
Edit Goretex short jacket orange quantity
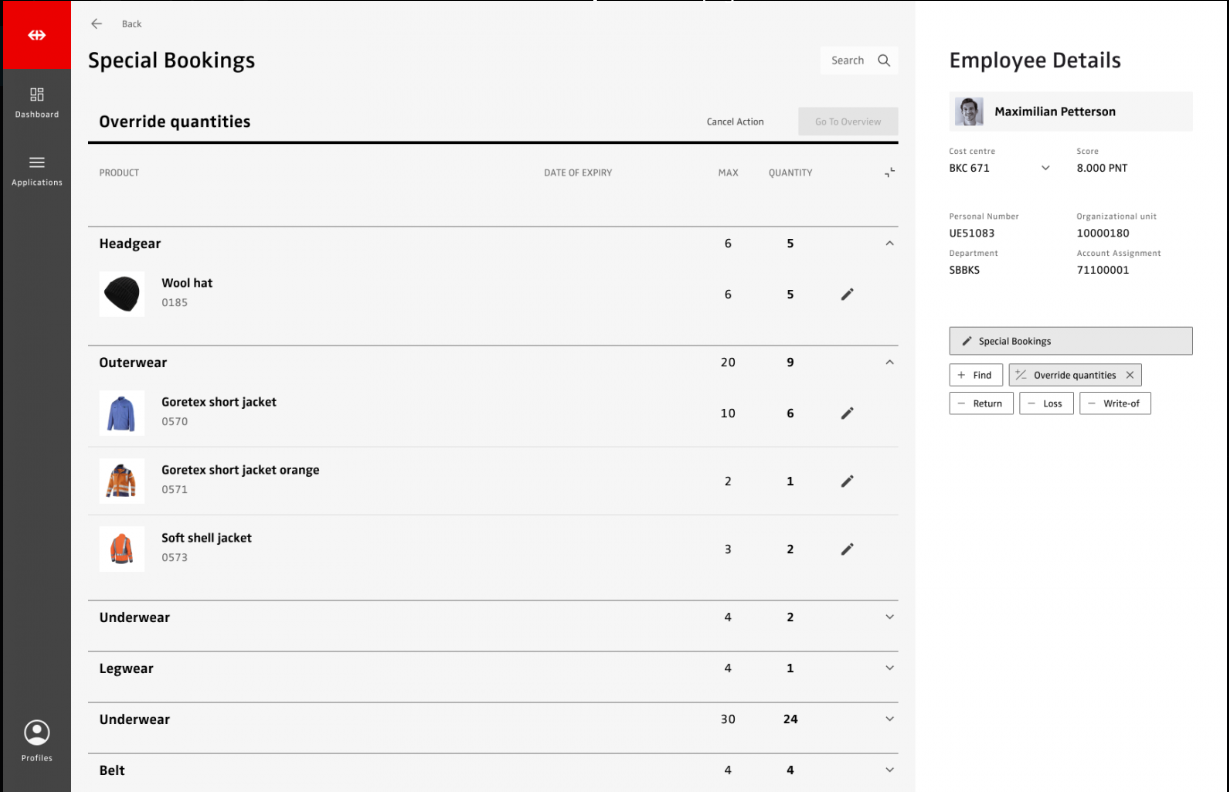pos(847,481)
